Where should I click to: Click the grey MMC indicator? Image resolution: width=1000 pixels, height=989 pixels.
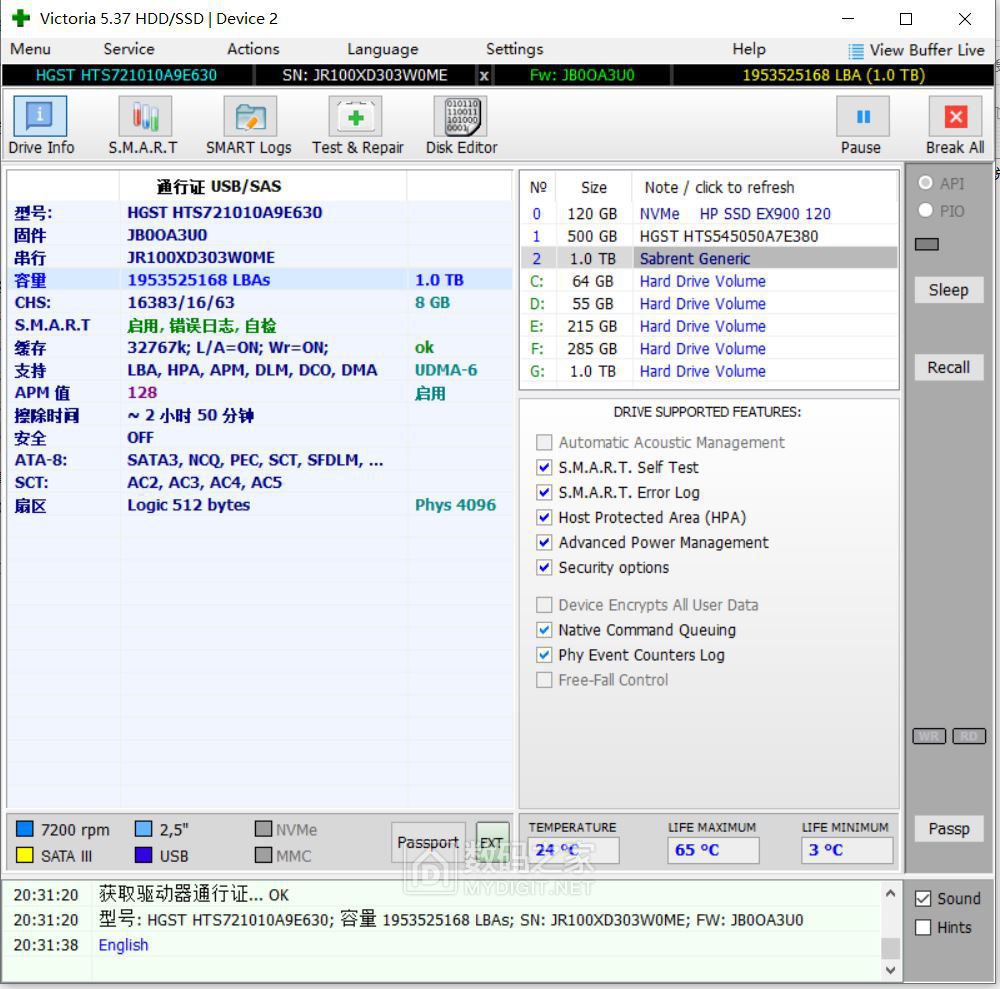click(x=263, y=854)
